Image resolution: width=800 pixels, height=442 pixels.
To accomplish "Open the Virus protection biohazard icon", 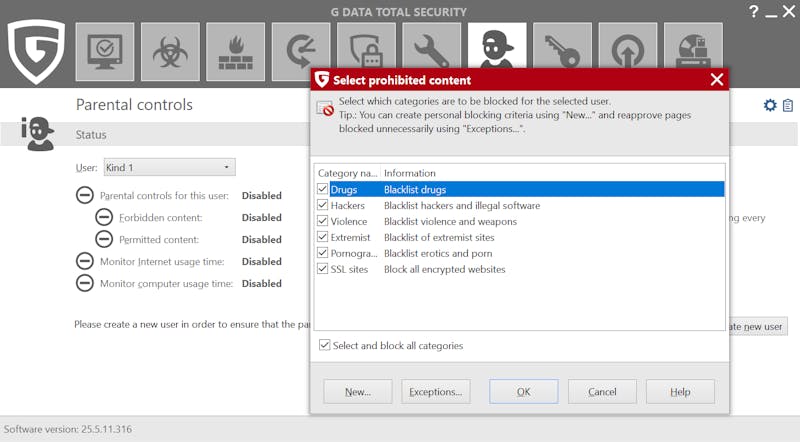I will [x=170, y=52].
